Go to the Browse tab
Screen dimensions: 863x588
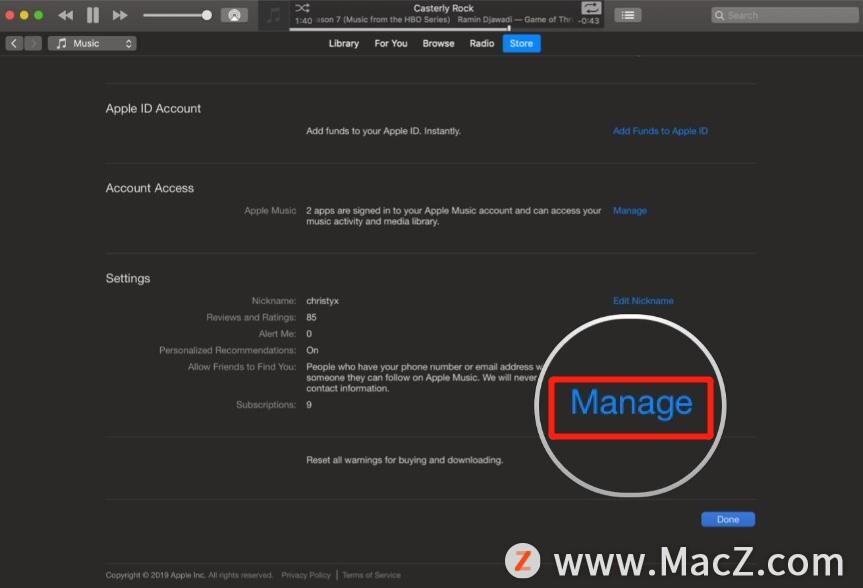point(438,43)
